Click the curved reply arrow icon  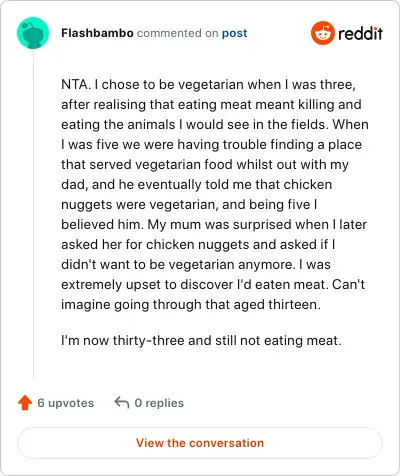pos(122,402)
